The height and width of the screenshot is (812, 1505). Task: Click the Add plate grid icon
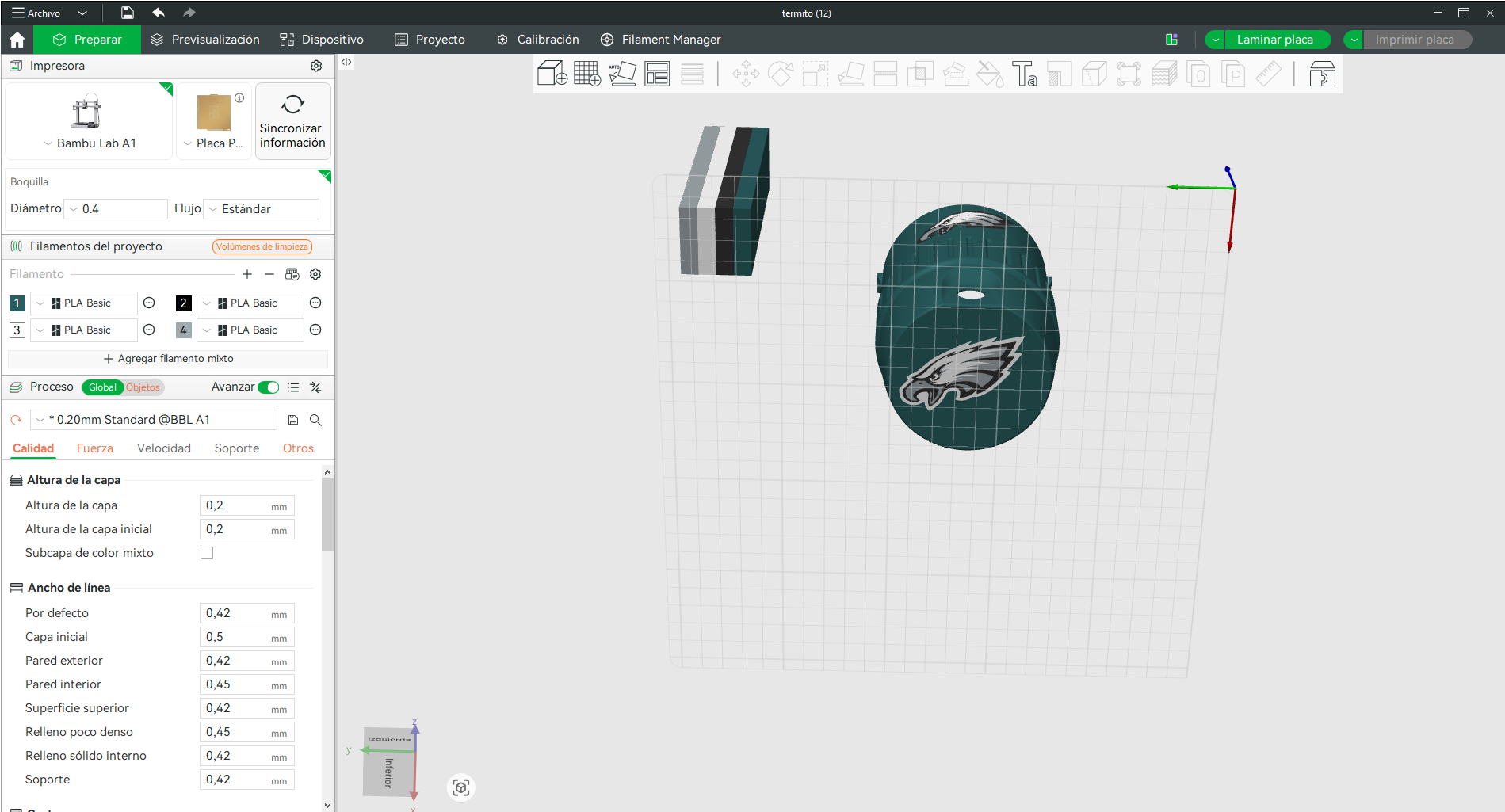coord(587,74)
